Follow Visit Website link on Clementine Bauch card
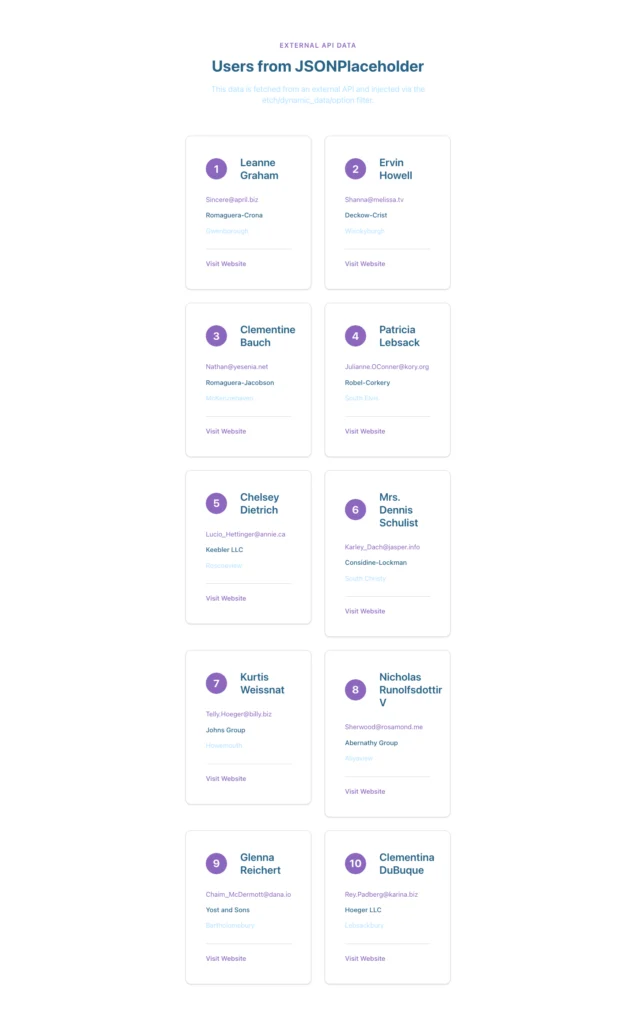Screen dimensions: 636x1024 (226, 431)
